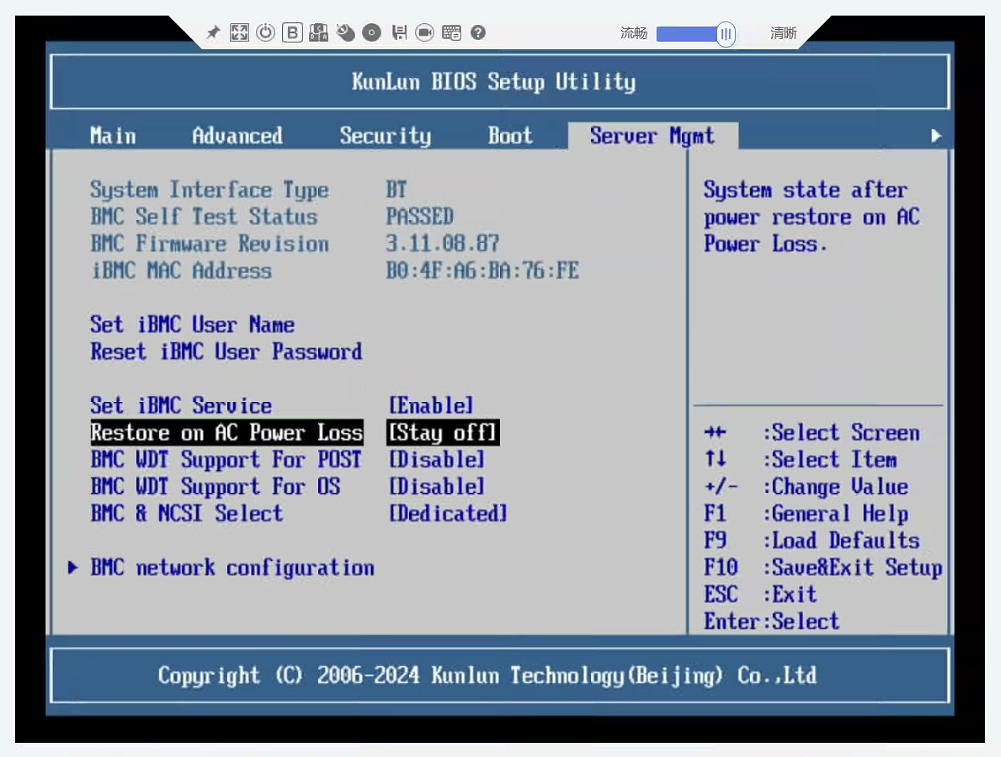Viewport: 1001px width, 757px height.
Task: Select Set iBMC User Name
Action: [x=192, y=324]
